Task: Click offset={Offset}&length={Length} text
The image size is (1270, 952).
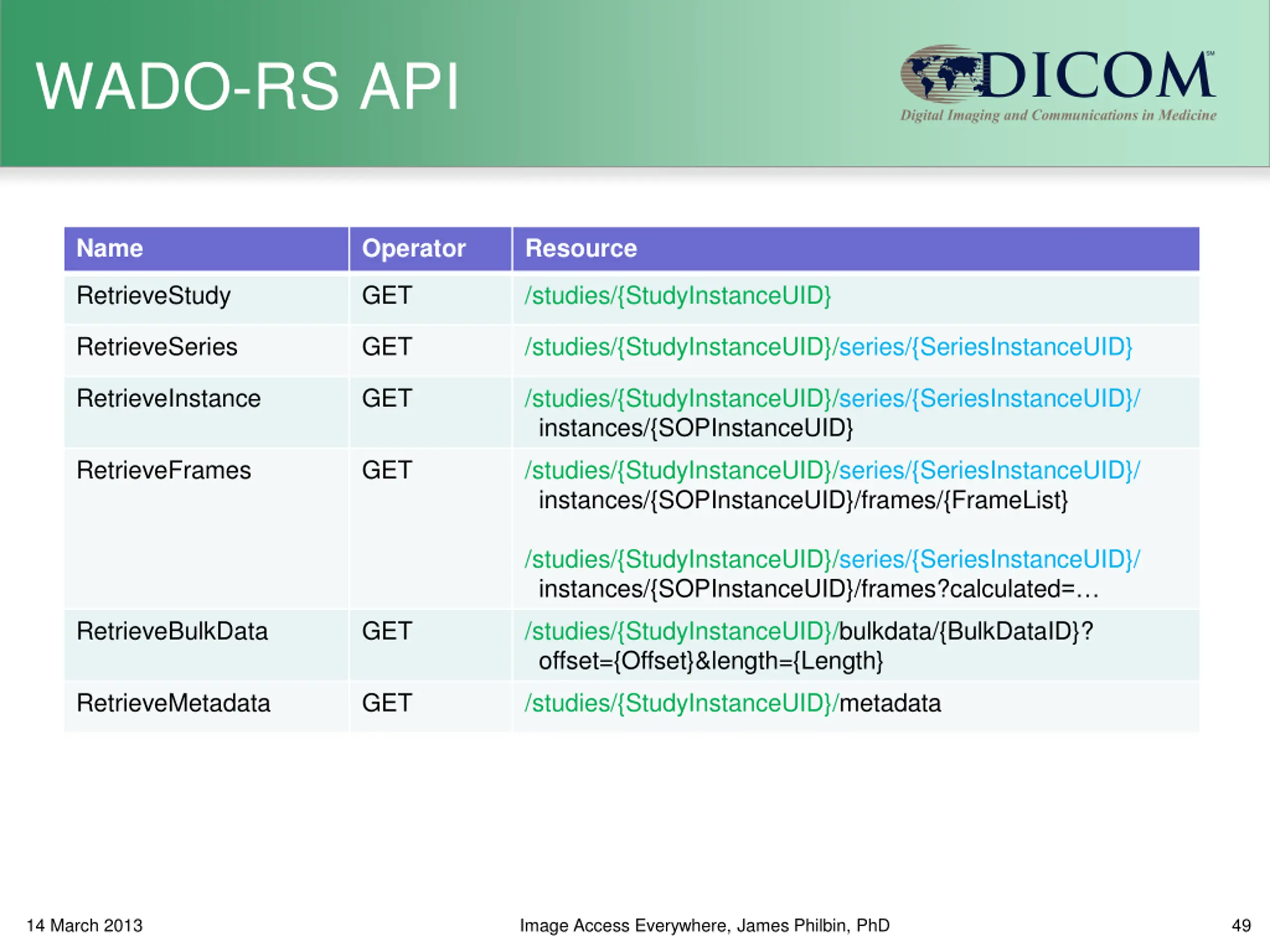Action: 711,661
